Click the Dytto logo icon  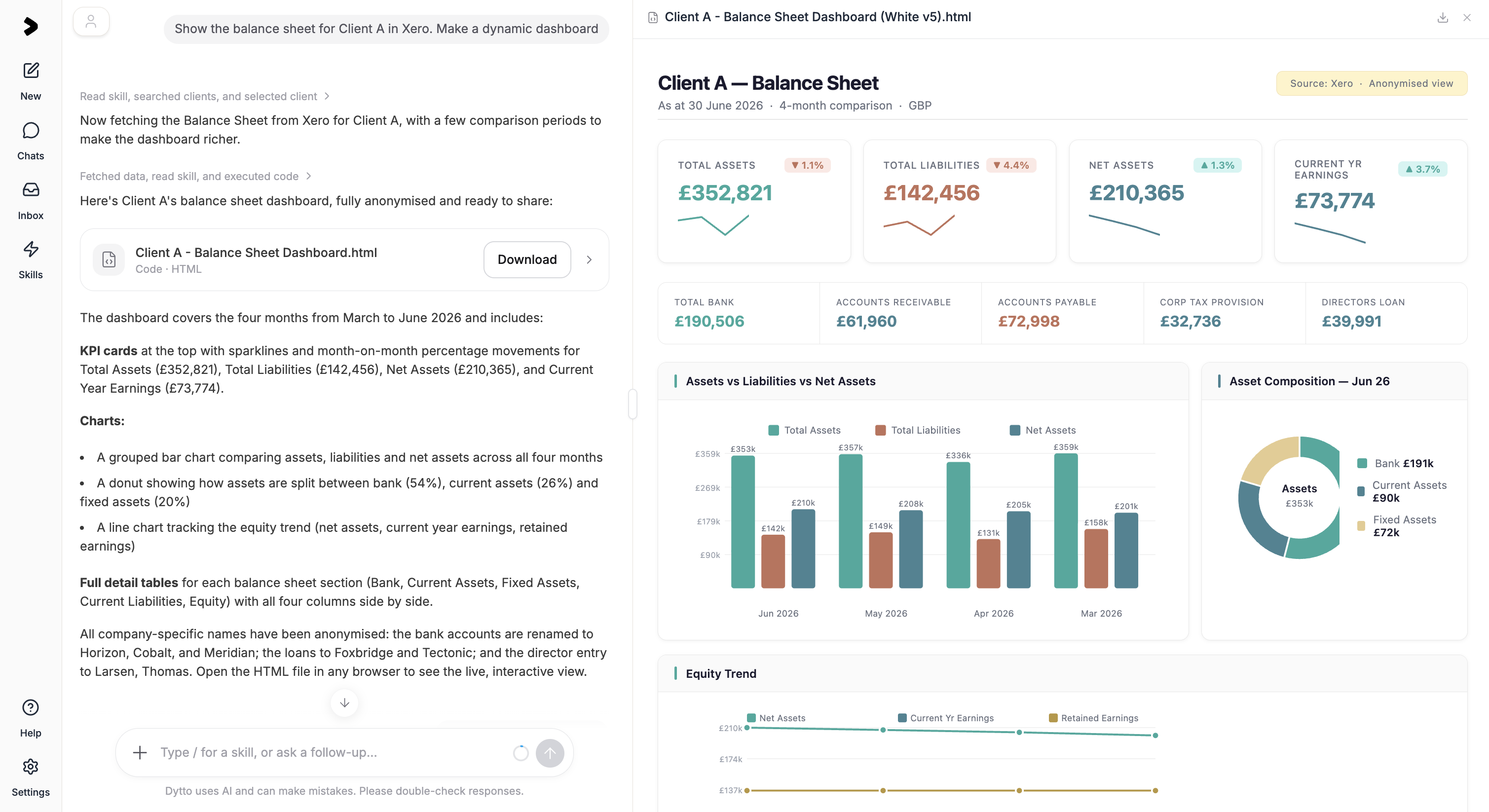click(x=31, y=27)
